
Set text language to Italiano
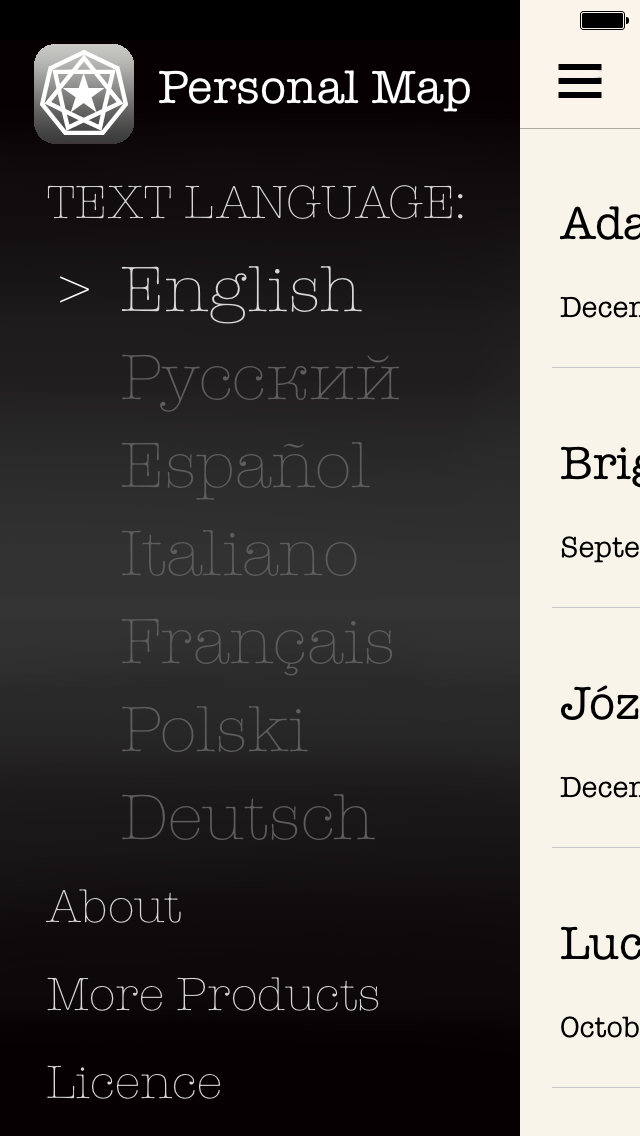(x=239, y=553)
